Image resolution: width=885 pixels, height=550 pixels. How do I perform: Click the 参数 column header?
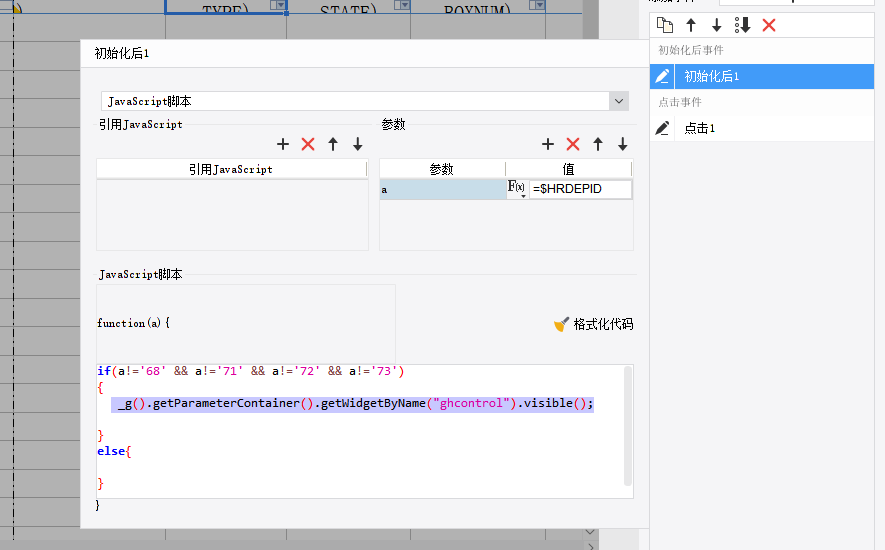pos(442,169)
